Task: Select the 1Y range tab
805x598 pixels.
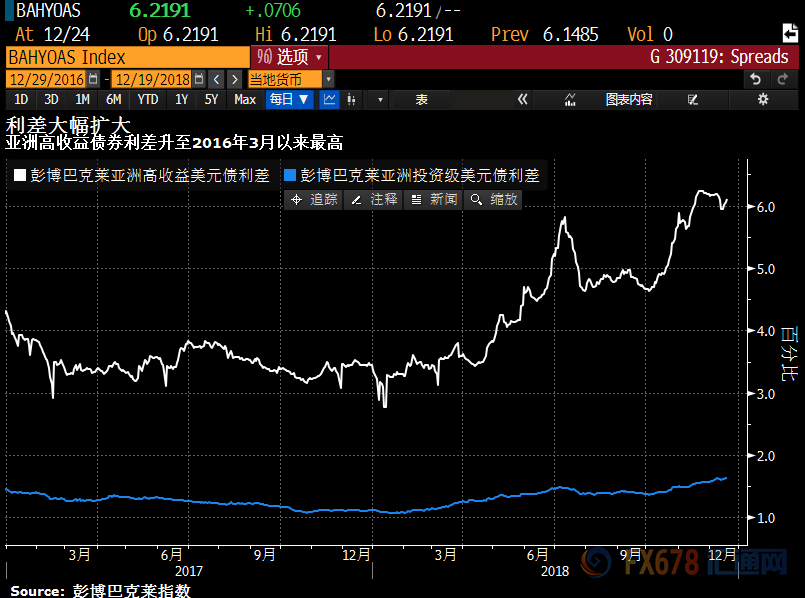Action: (x=182, y=99)
